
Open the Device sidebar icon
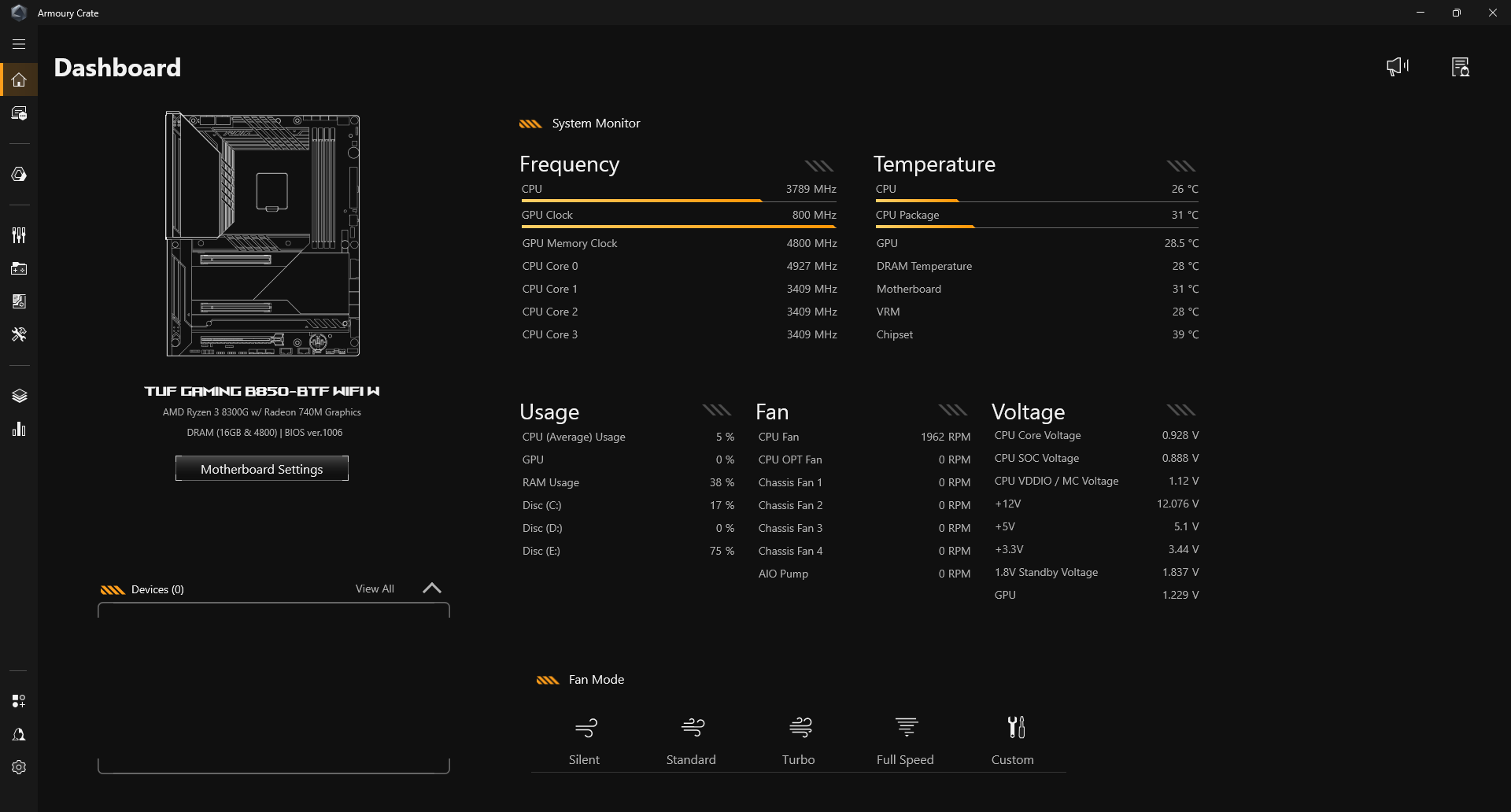click(x=19, y=113)
